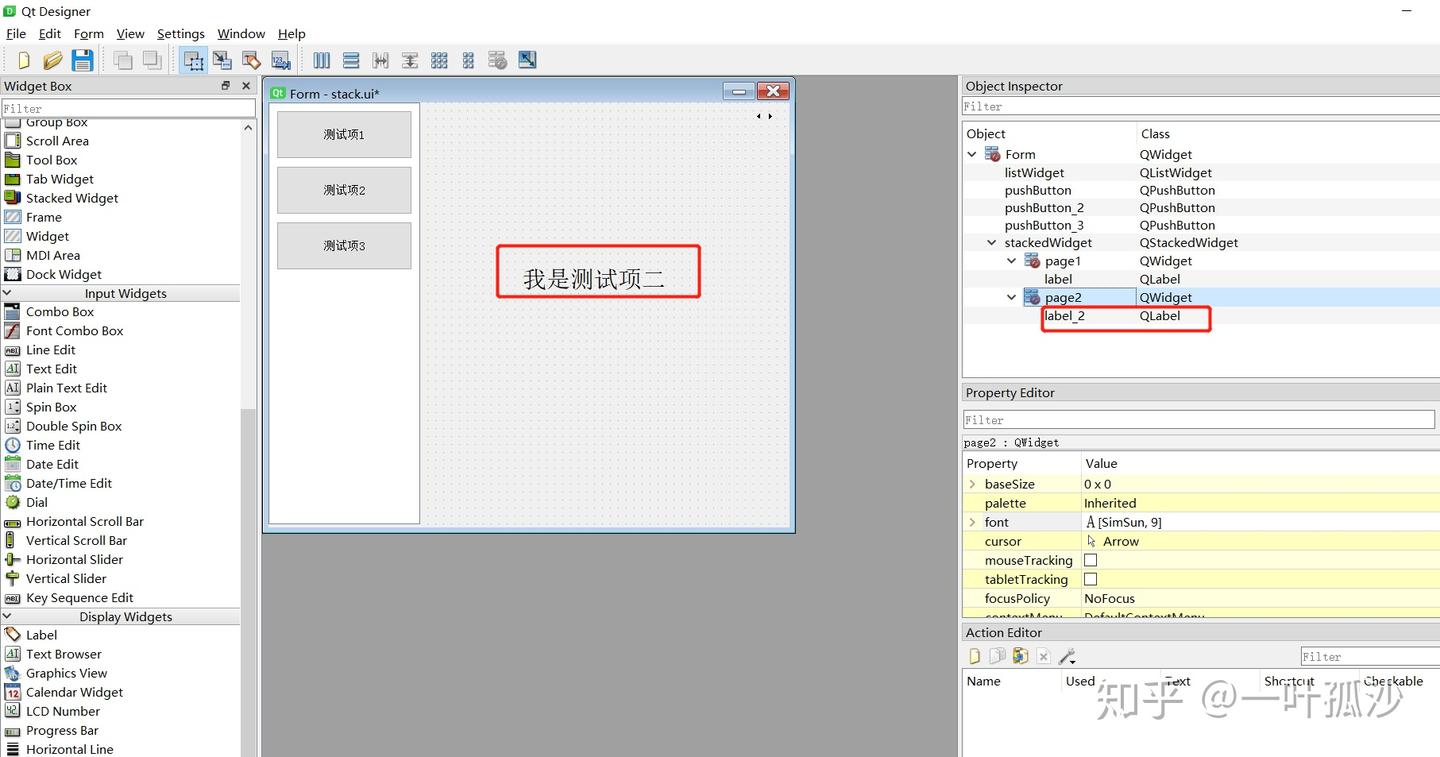This screenshot has height=757, width=1440.
Task: Switch to Edit Tab Order mode
Action: (281, 60)
